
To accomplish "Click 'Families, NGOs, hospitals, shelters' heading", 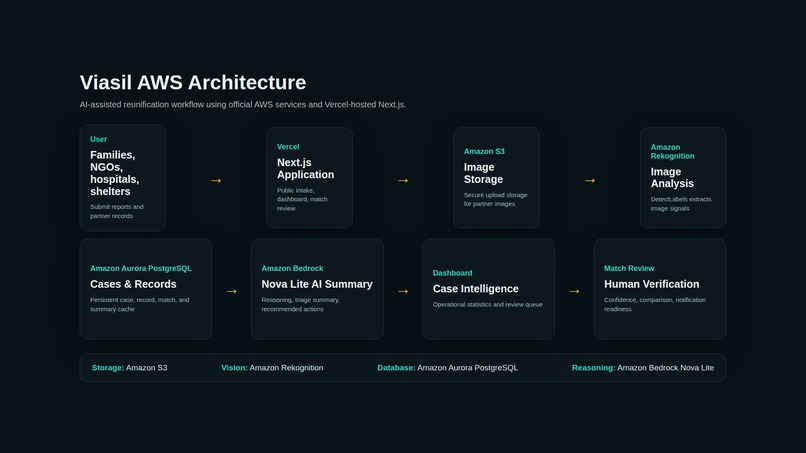I will [x=115, y=173].
